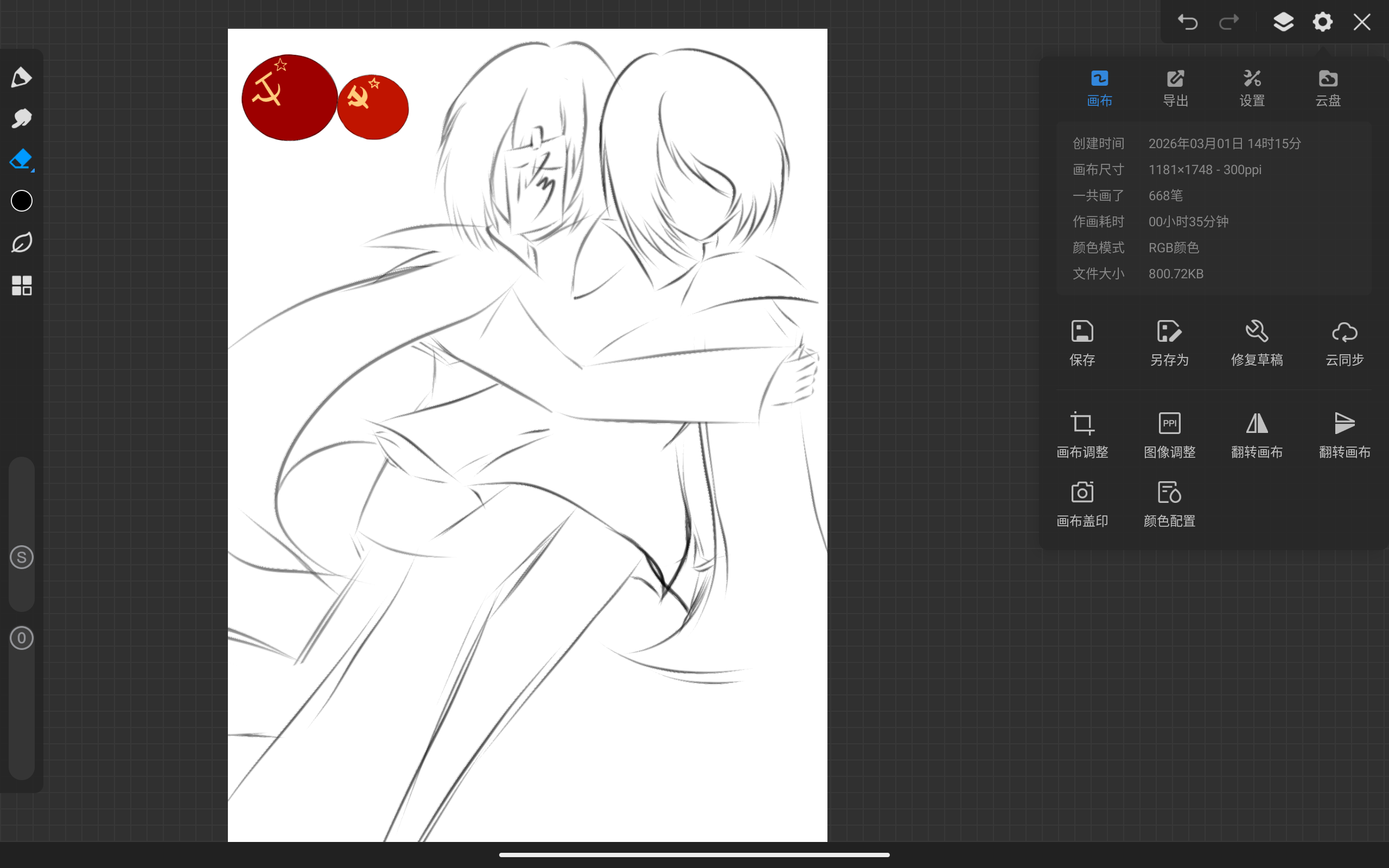Undo the last stroke
1389x868 pixels.
[x=1187, y=22]
